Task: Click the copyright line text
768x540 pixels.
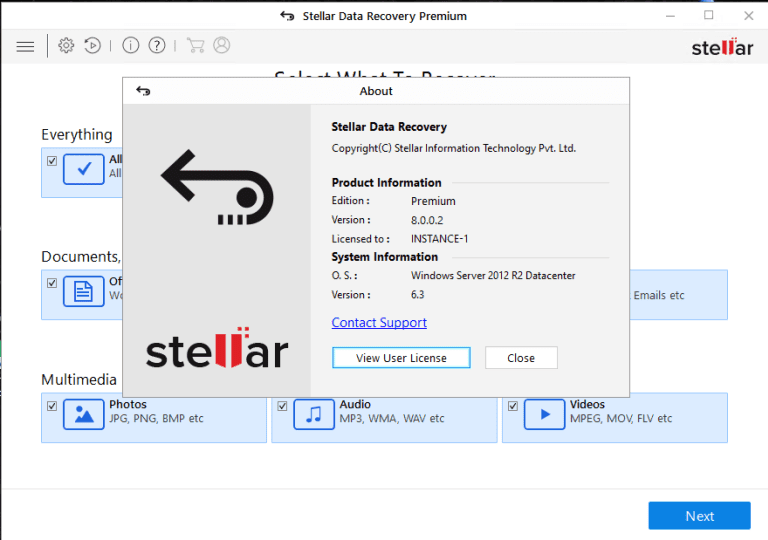Action: click(x=454, y=148)
